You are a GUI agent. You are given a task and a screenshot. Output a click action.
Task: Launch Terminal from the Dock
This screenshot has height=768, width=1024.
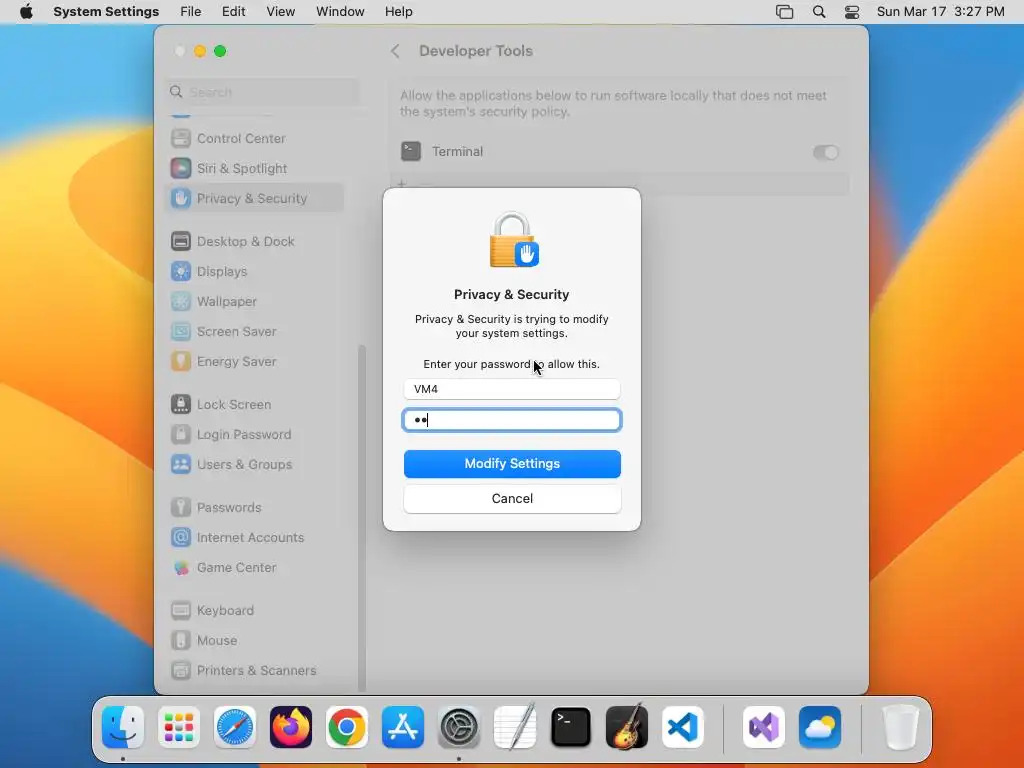pyautogui.click(x=571, y=727)
